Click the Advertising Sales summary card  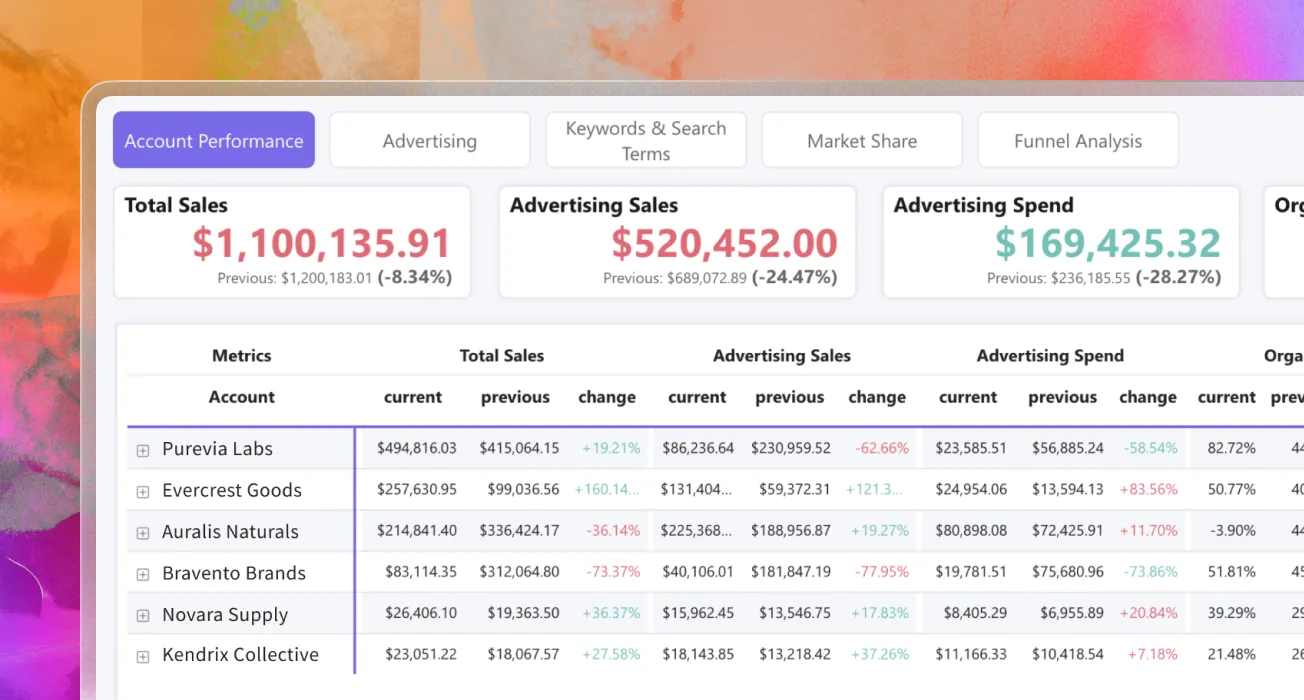pos(677,242)
